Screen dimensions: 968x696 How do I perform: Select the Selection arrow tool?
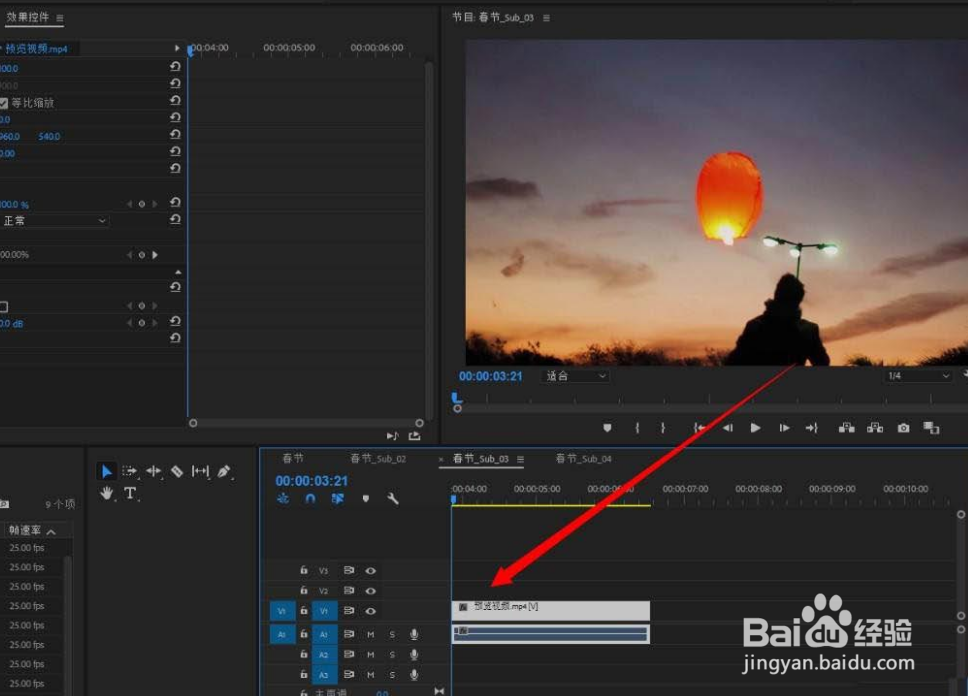(x=106, y=472)
